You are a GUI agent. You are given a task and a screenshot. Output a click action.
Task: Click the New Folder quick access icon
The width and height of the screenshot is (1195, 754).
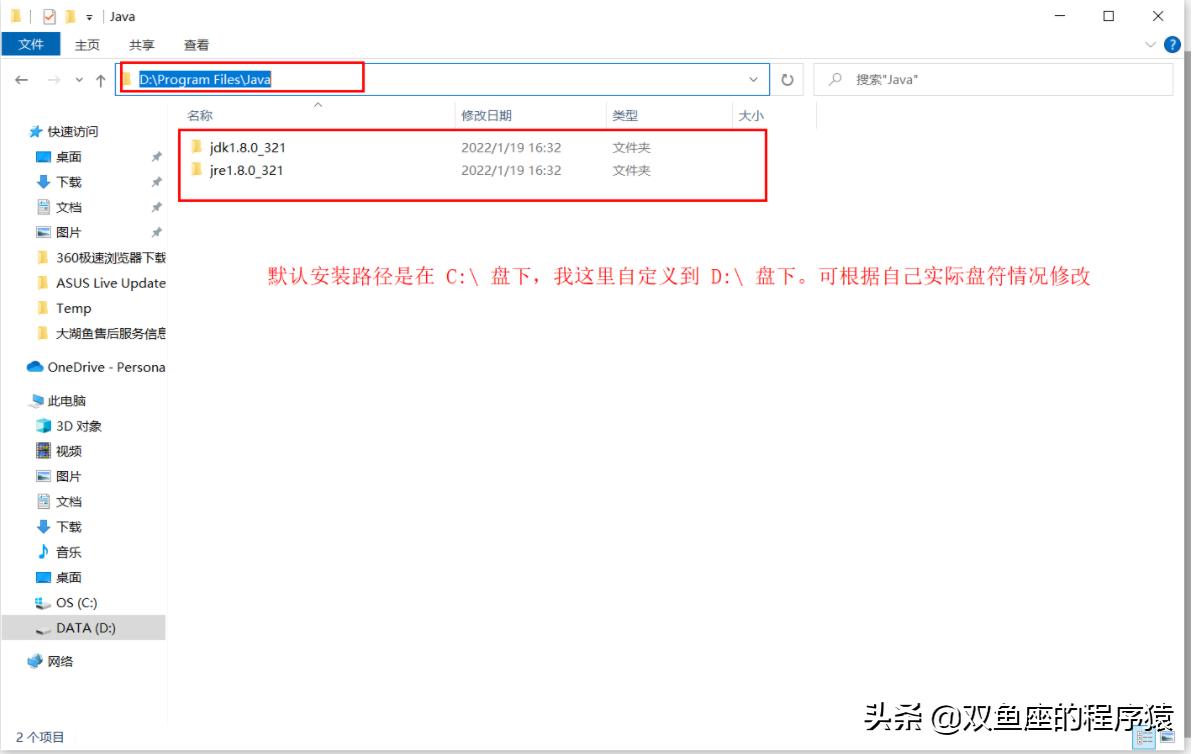(72, 16)
